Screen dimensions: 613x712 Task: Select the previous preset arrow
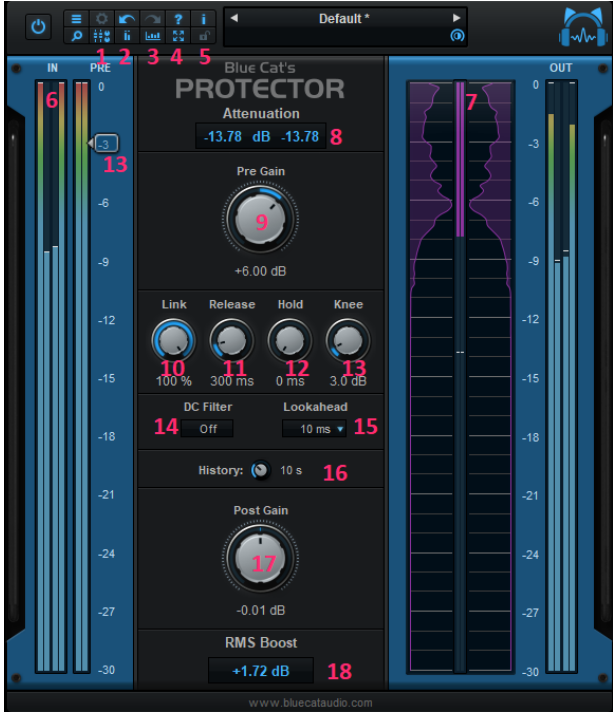[234, 18]
